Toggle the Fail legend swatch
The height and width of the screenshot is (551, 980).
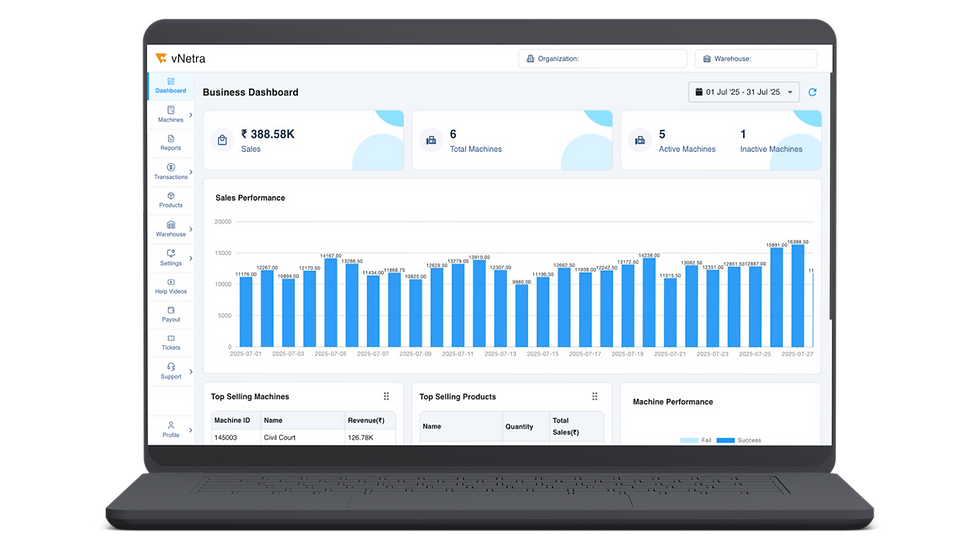point(689,440)
